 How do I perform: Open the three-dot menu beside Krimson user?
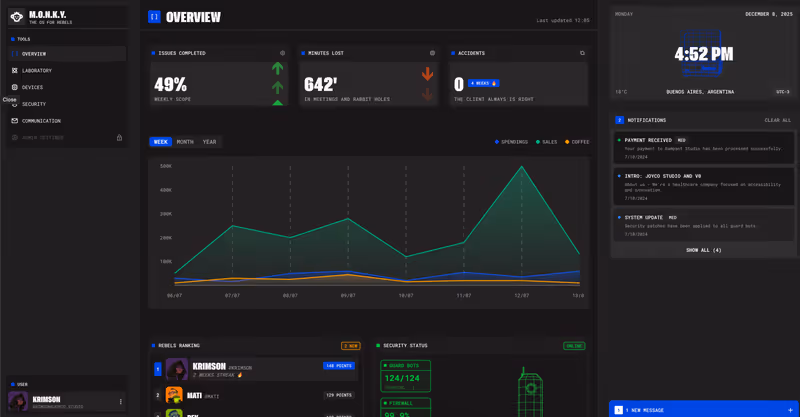120,402
